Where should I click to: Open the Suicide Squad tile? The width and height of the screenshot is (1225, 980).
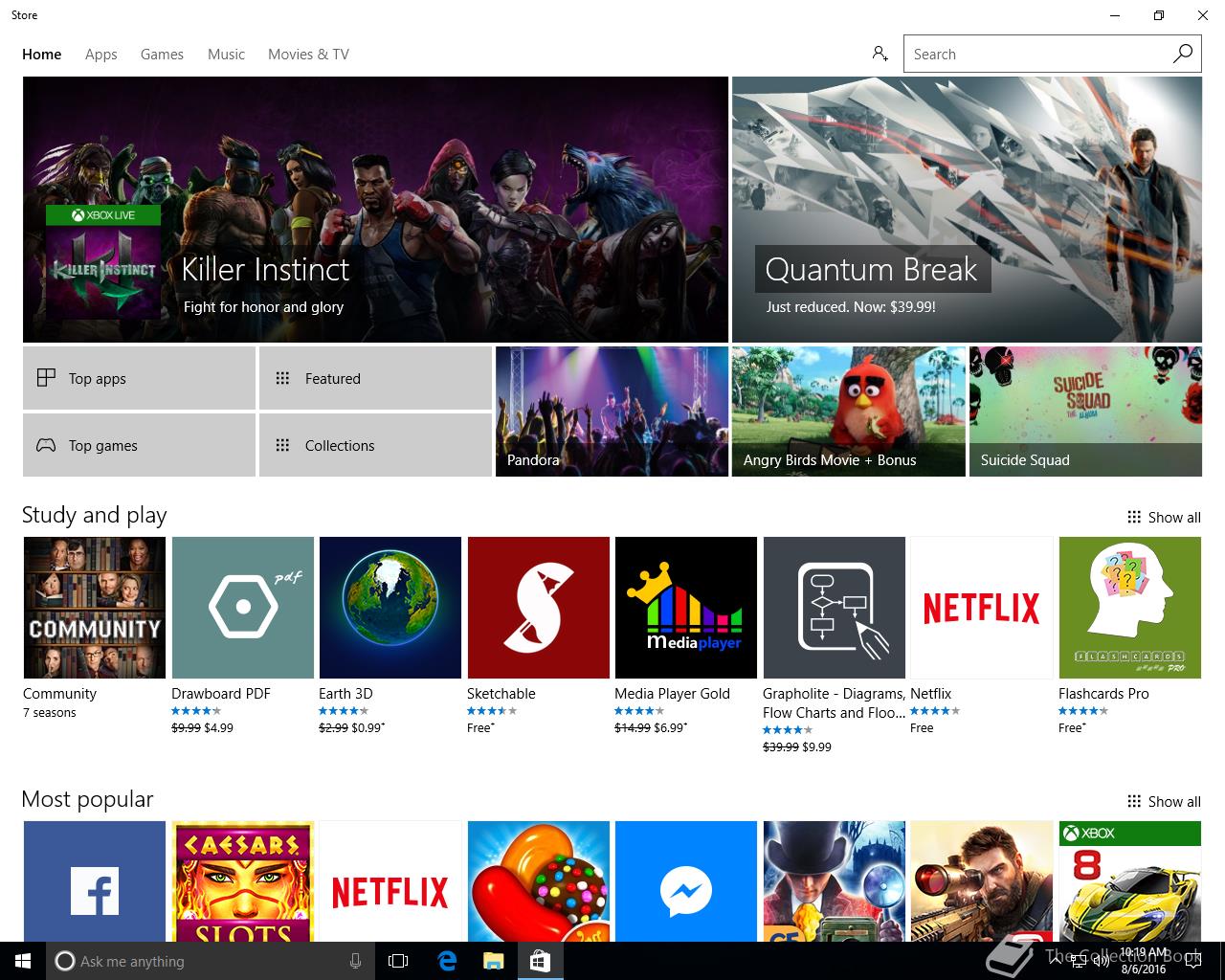tap(1085, 412)
